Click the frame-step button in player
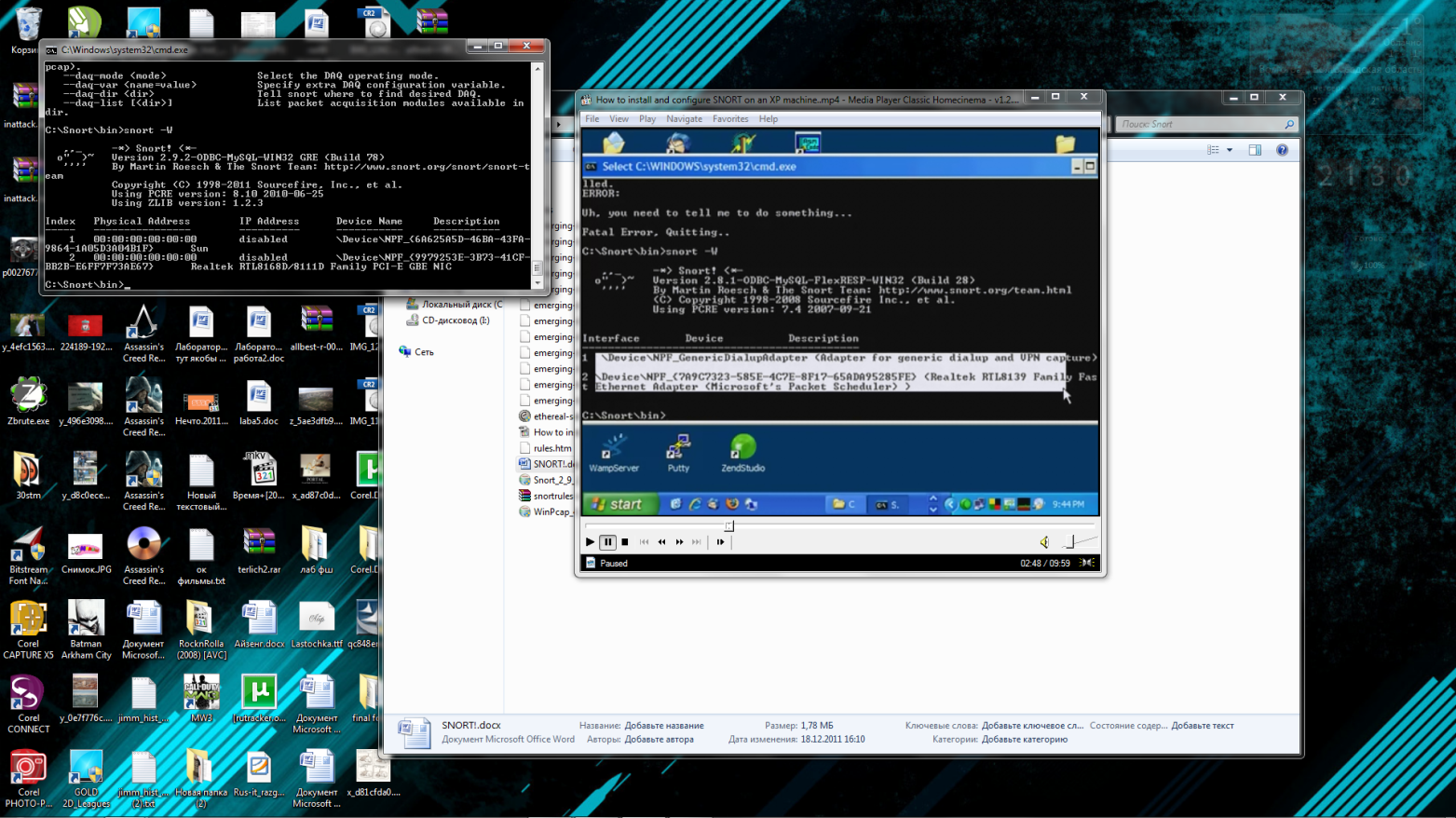1456x818 pixels. [x=720, y=542]
